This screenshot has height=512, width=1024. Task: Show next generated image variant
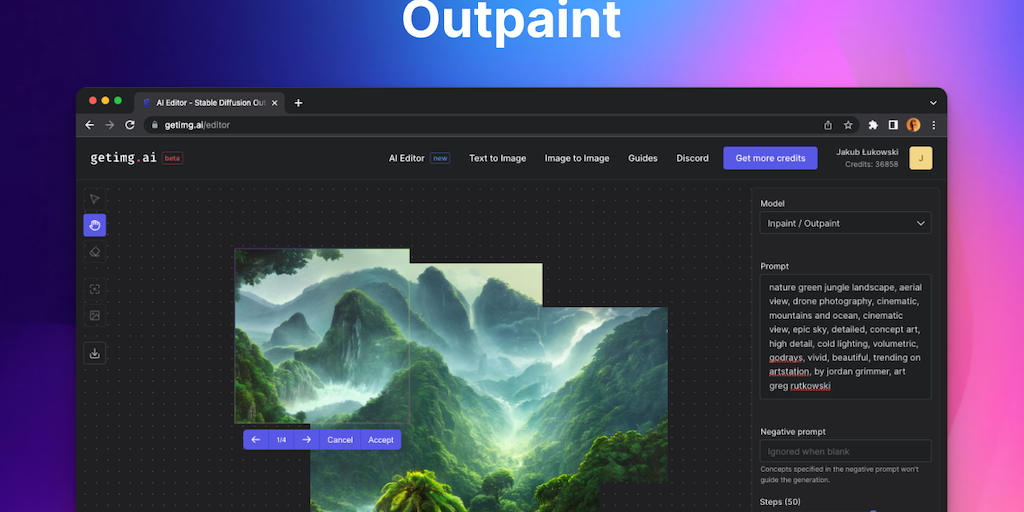click(306, 440)
